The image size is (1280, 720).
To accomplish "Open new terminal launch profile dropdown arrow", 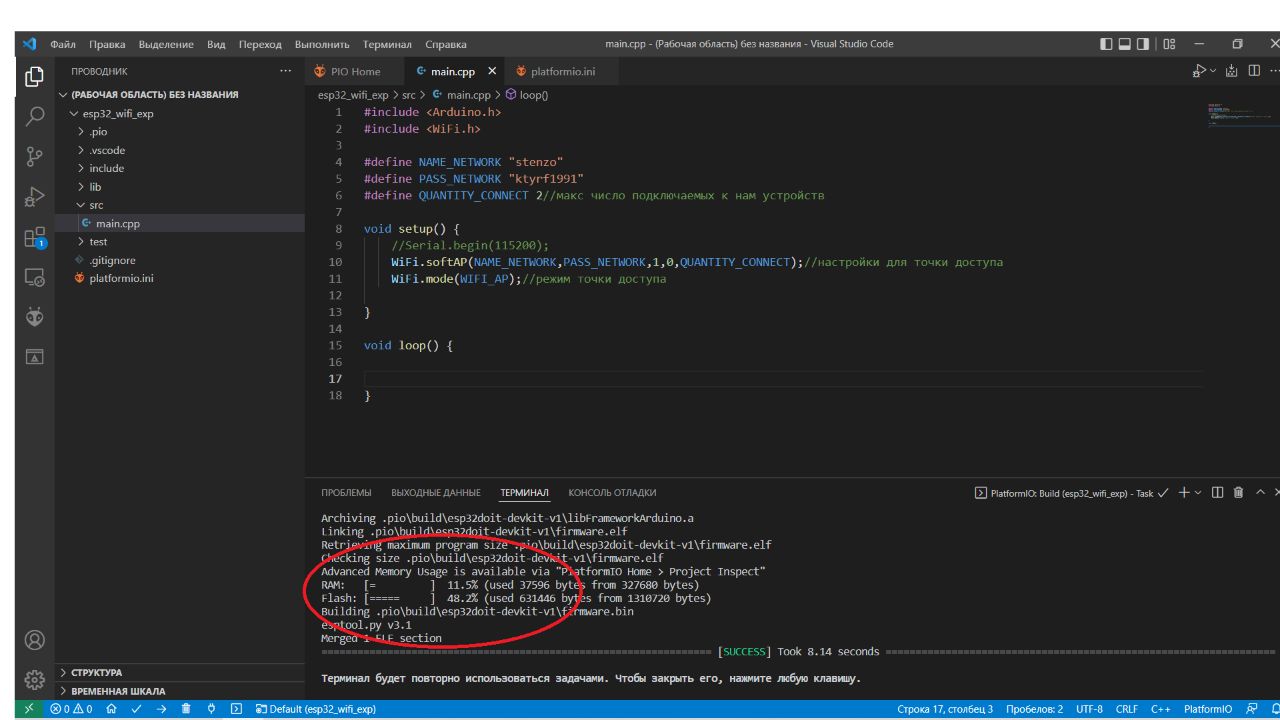I will [1198, 493].
